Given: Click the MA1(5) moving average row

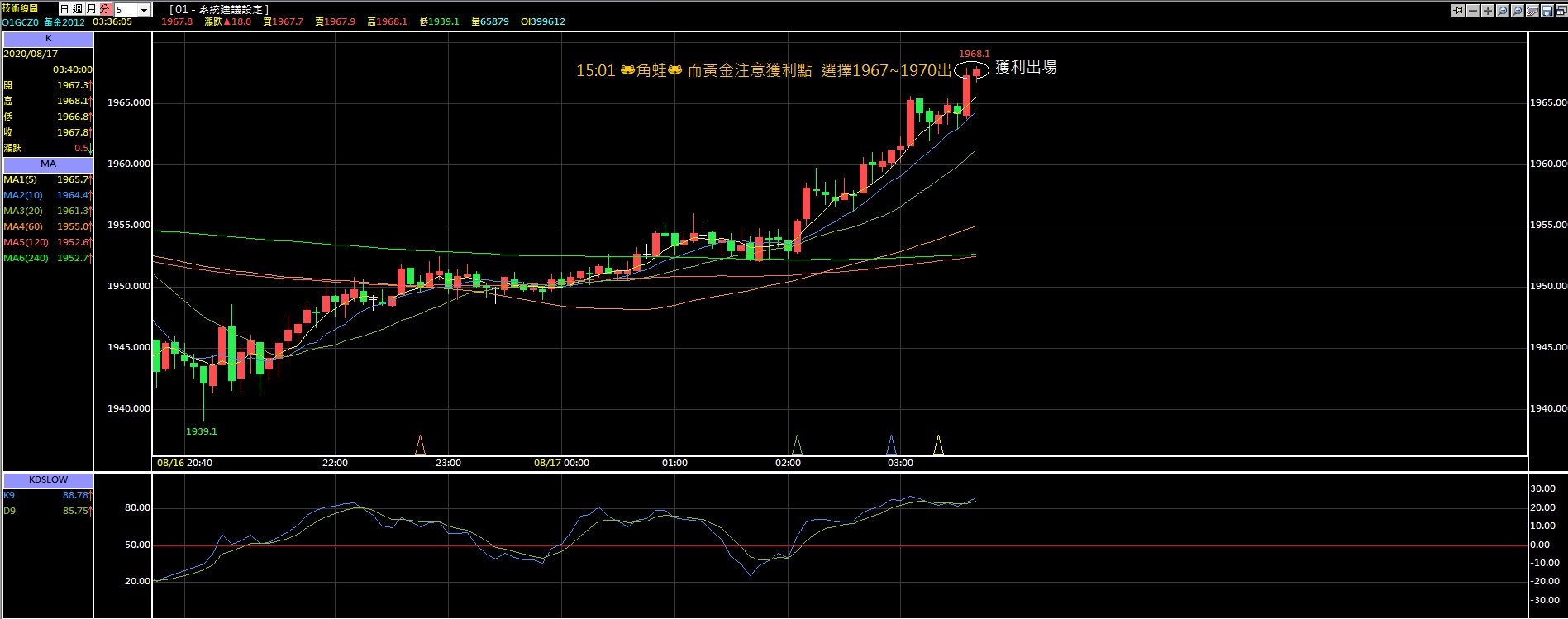Looking at the screenshot, I should click(x=48, y=179).
